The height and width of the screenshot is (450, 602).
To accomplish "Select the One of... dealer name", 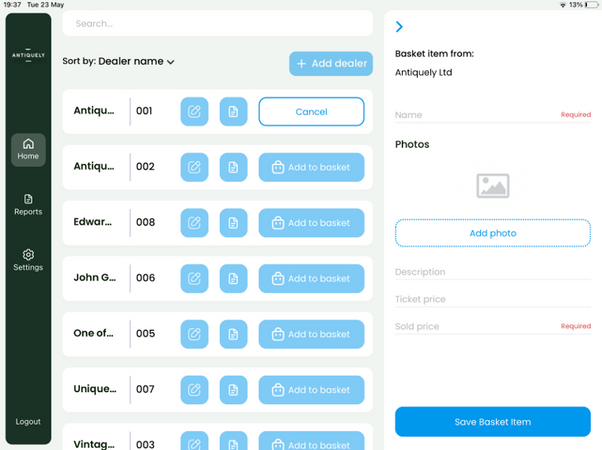I will click(x=93, y=333).
